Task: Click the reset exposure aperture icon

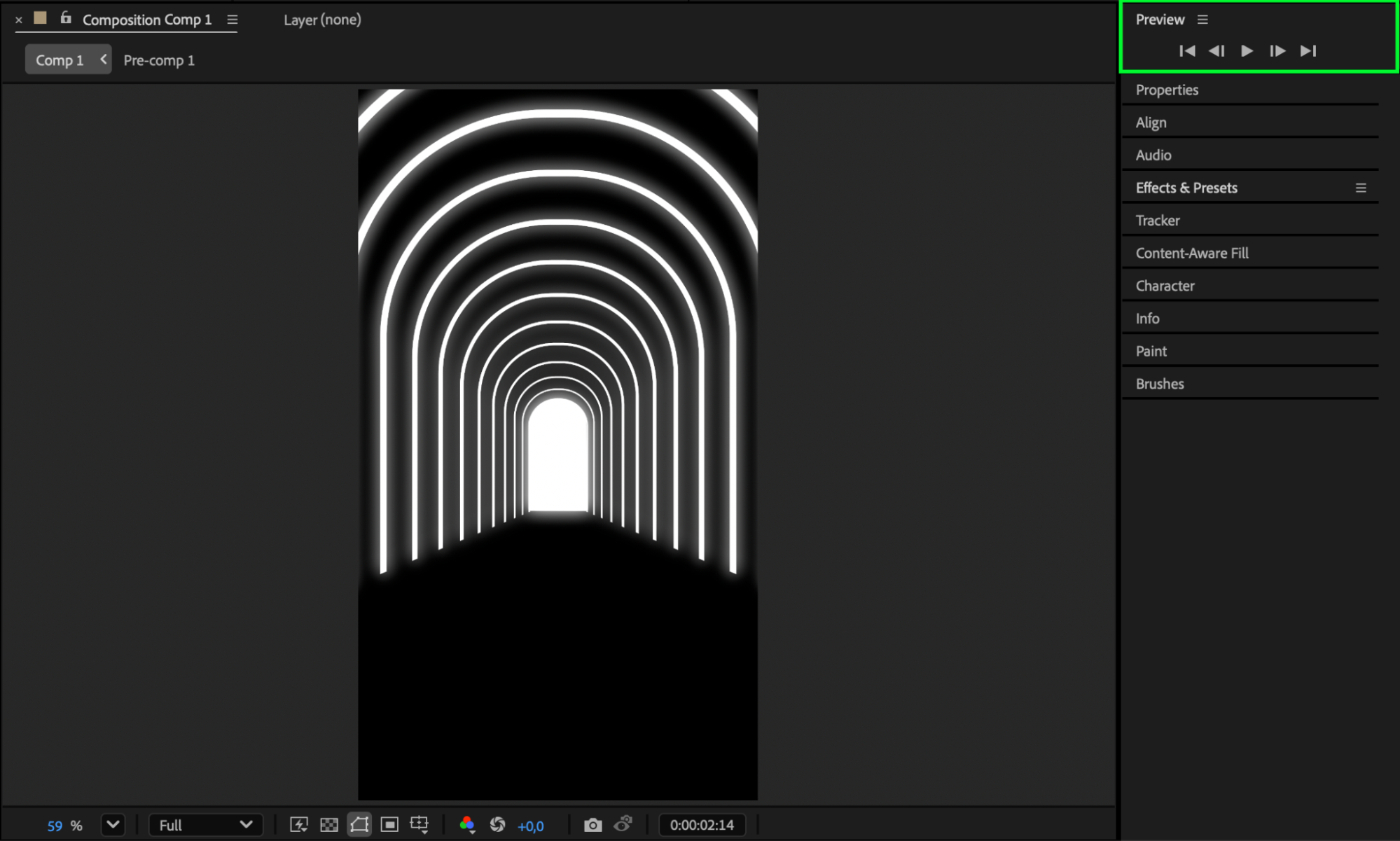Action: click(x=497, y=825)
